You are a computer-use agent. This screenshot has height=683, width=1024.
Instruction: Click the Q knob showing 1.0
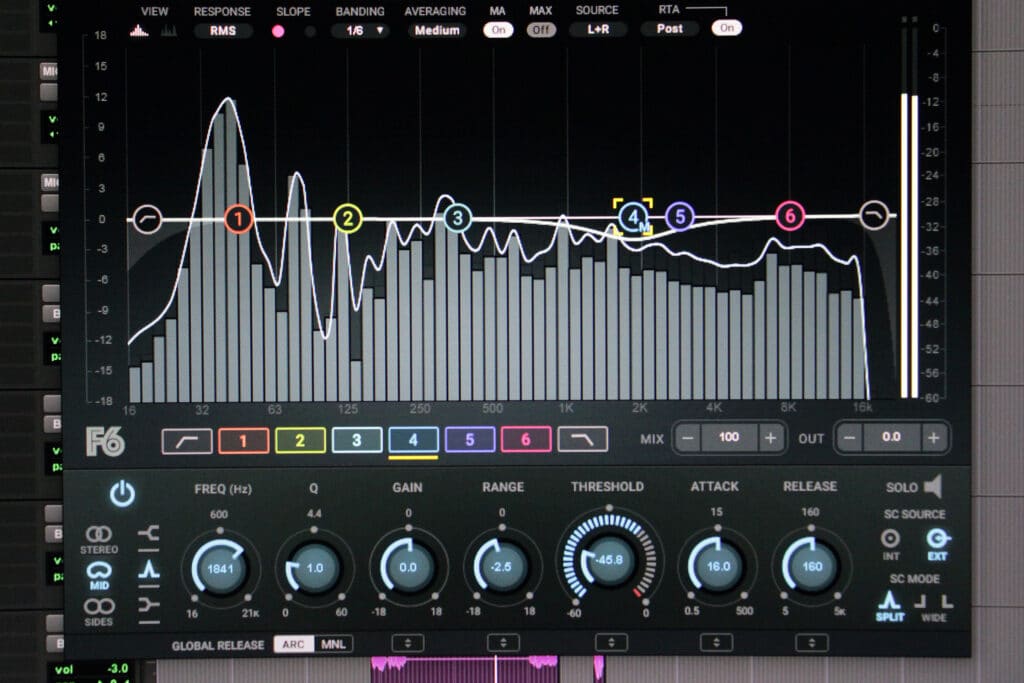pos(314,567)
